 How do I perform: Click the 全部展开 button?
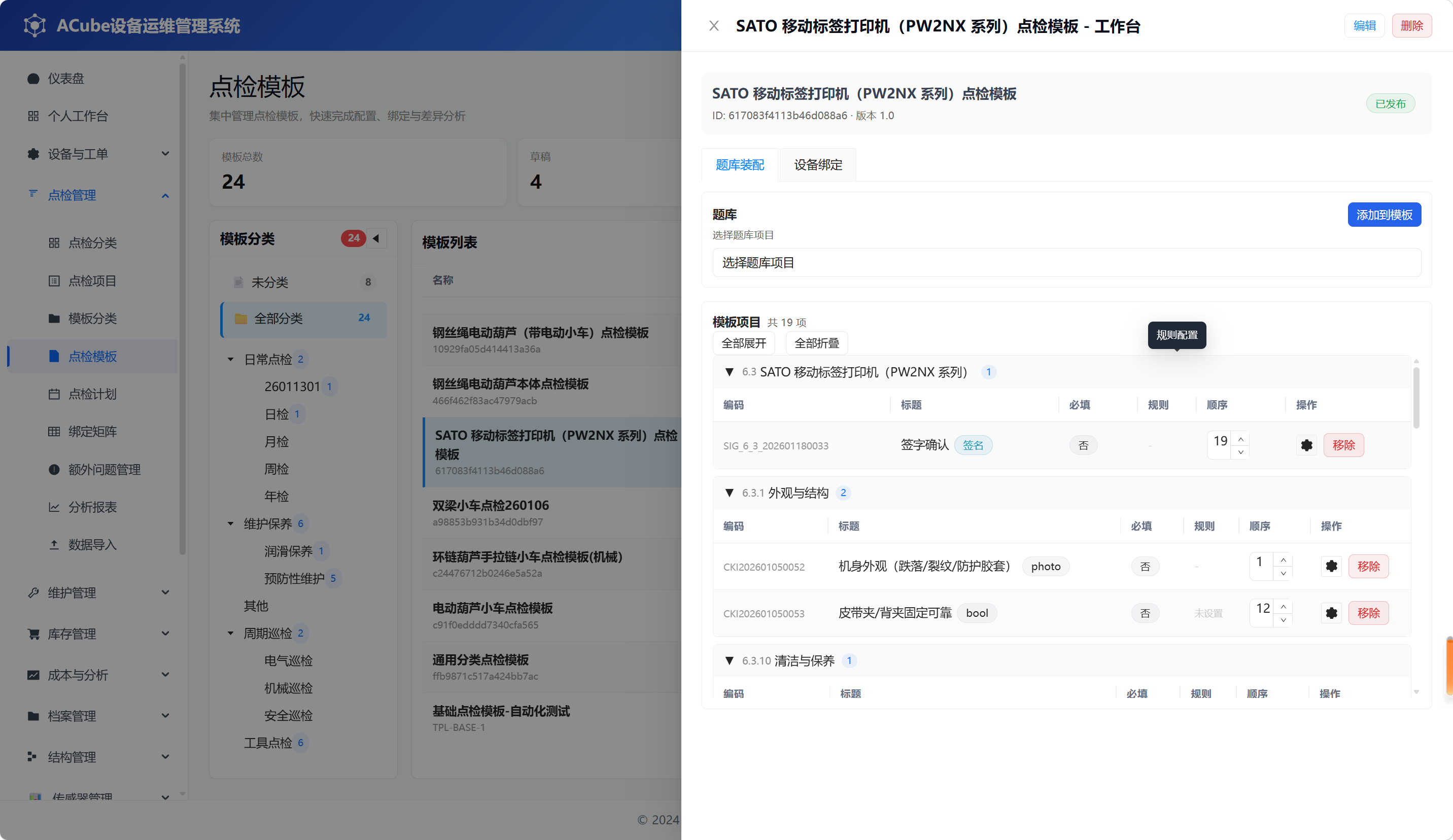(x=744, y=343)
